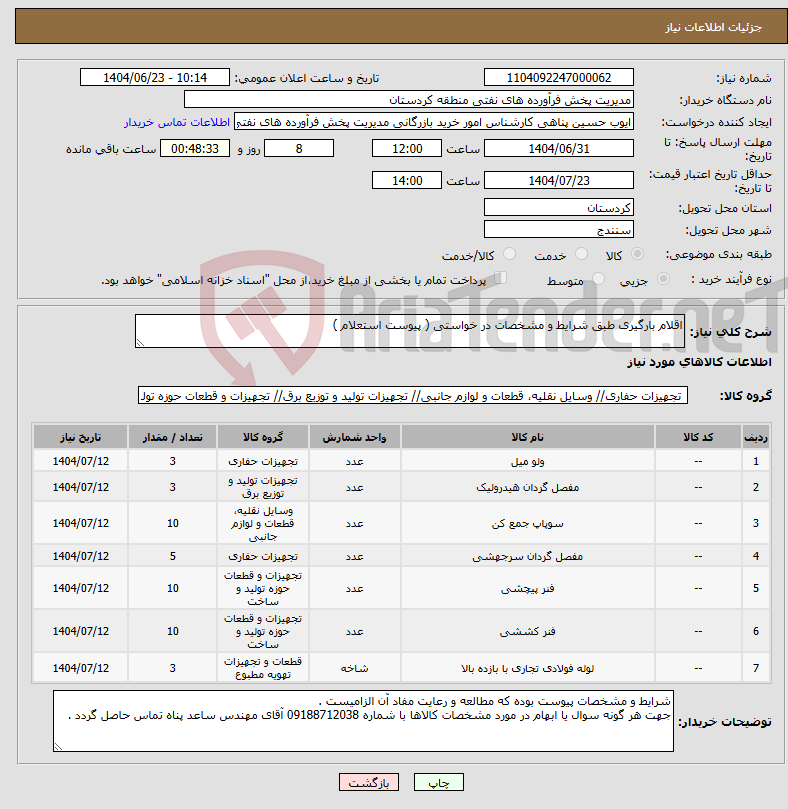Select the متوسط purchase type radio
The width and height of the screenshot is (788, 809).
(x=598, y=279)
